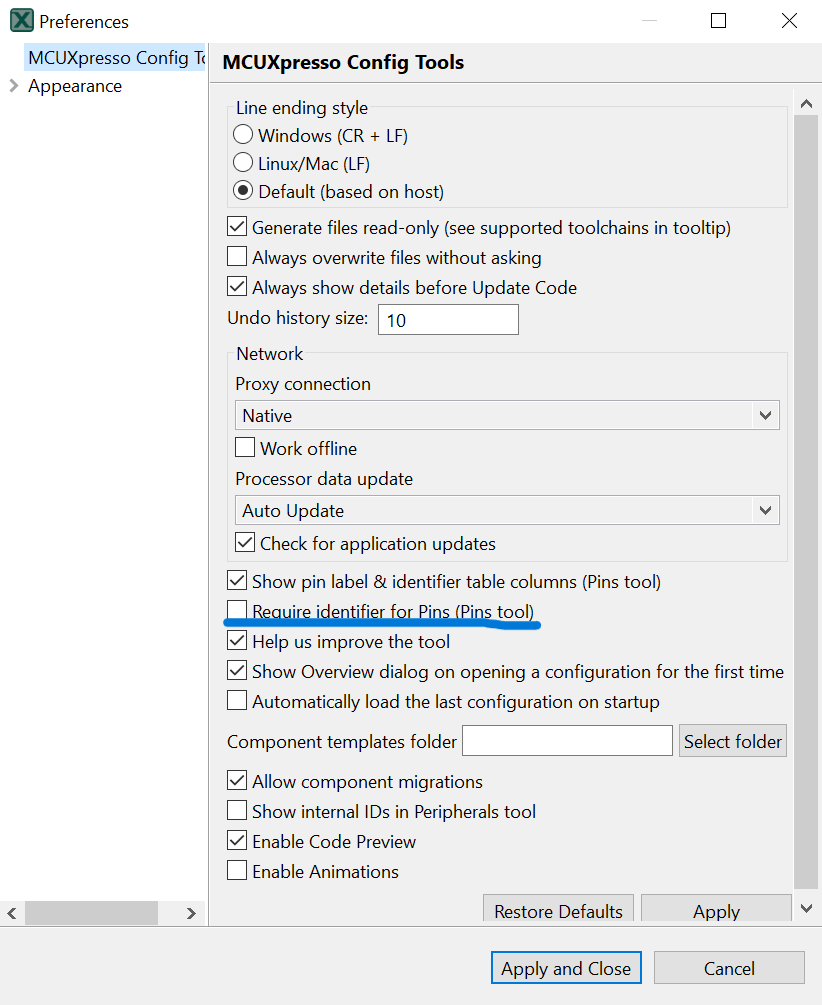Enable Always overwrite files without asking

pyautogui.click(x=237, y=257)
